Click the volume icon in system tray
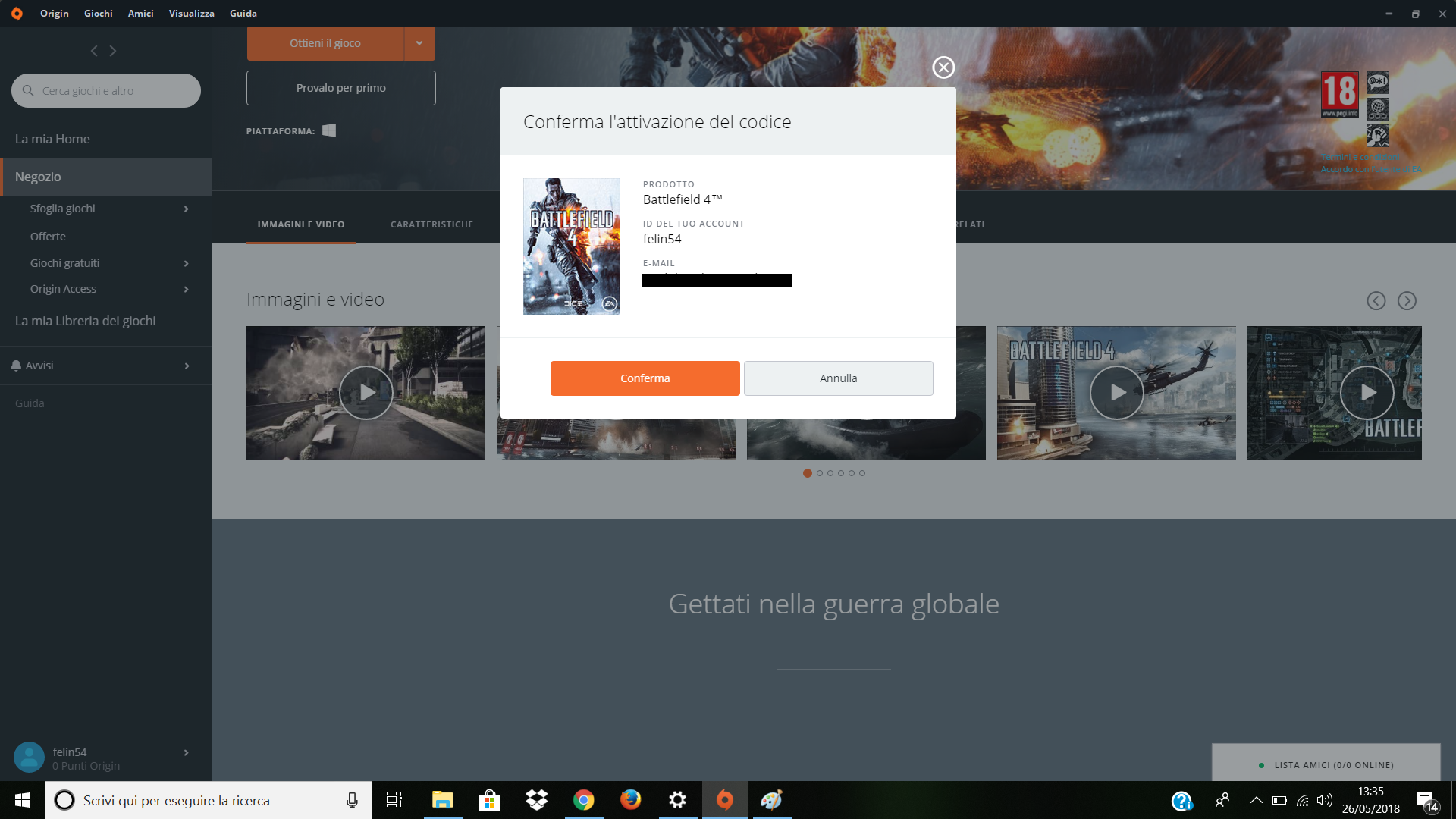Viewport: 1456px width, 819px height. (1325, 800)
